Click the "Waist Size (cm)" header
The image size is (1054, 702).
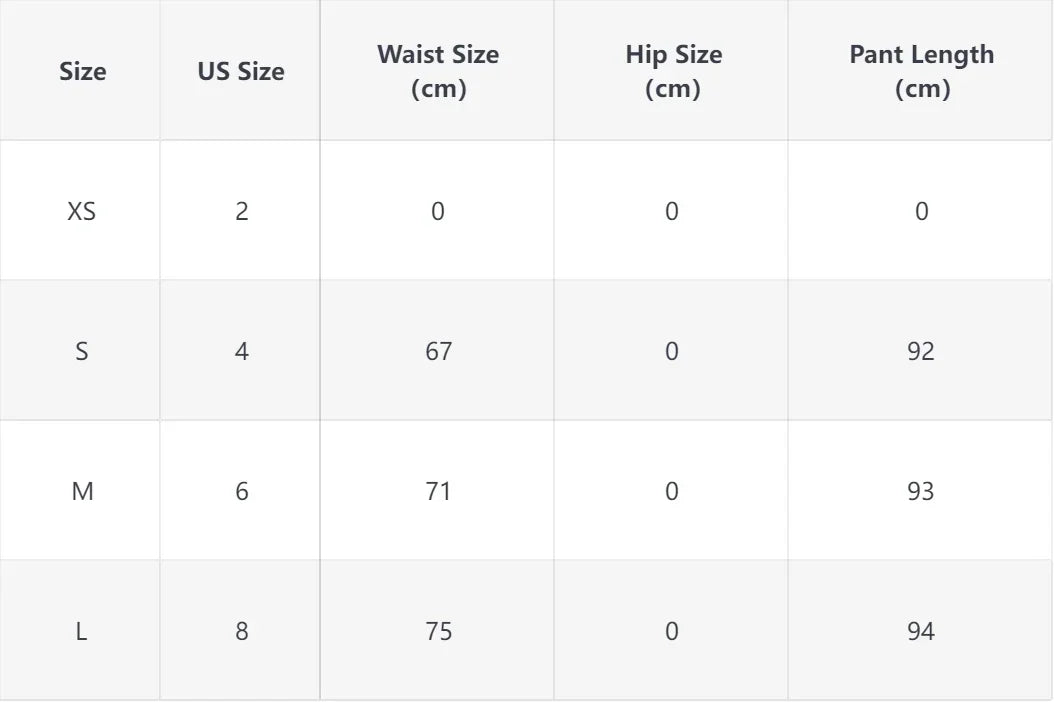(x=438, y=71)
